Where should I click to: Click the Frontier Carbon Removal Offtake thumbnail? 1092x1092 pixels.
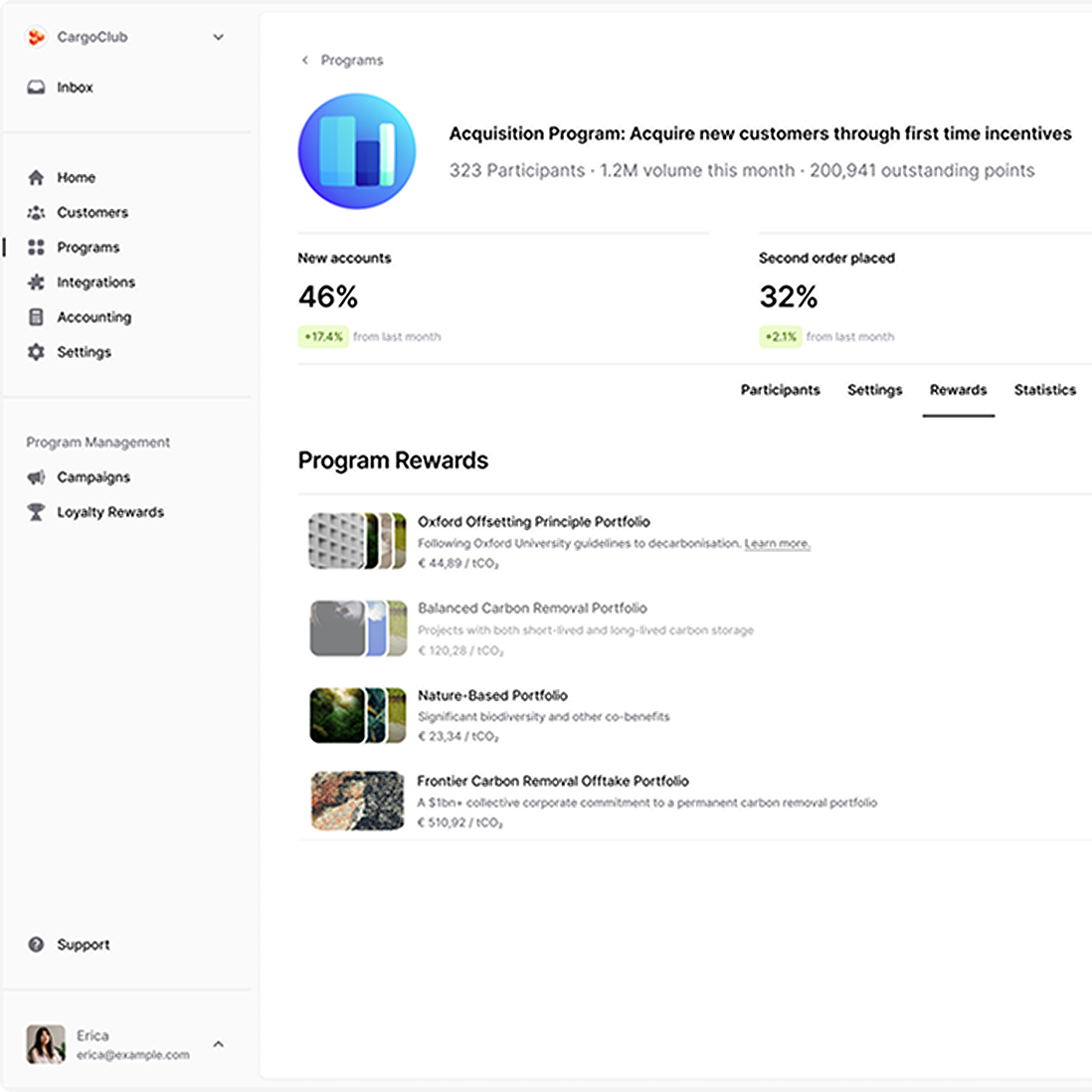[x=357, y=801]
